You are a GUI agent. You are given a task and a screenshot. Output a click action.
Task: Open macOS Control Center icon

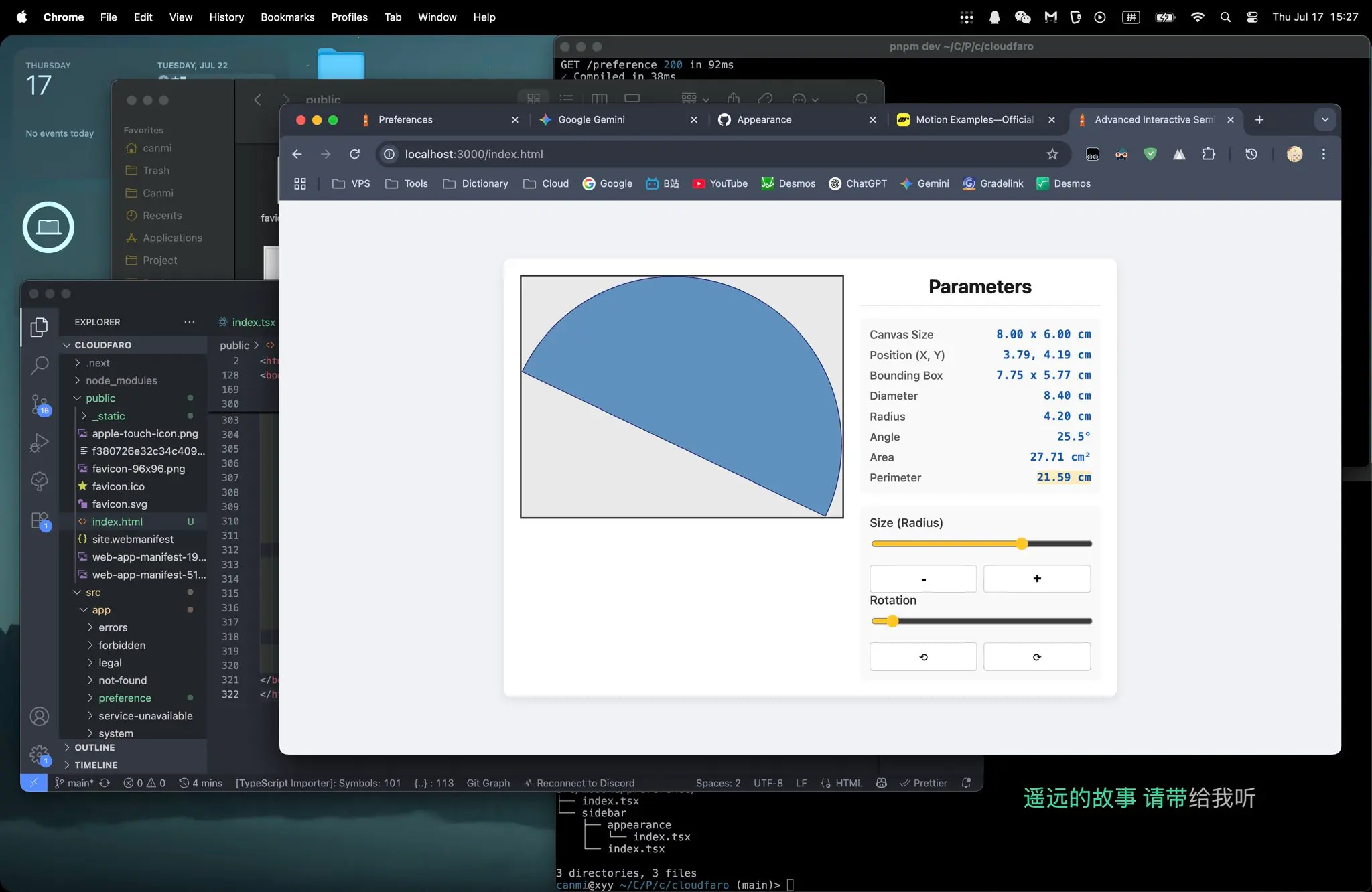(1252, 17)
